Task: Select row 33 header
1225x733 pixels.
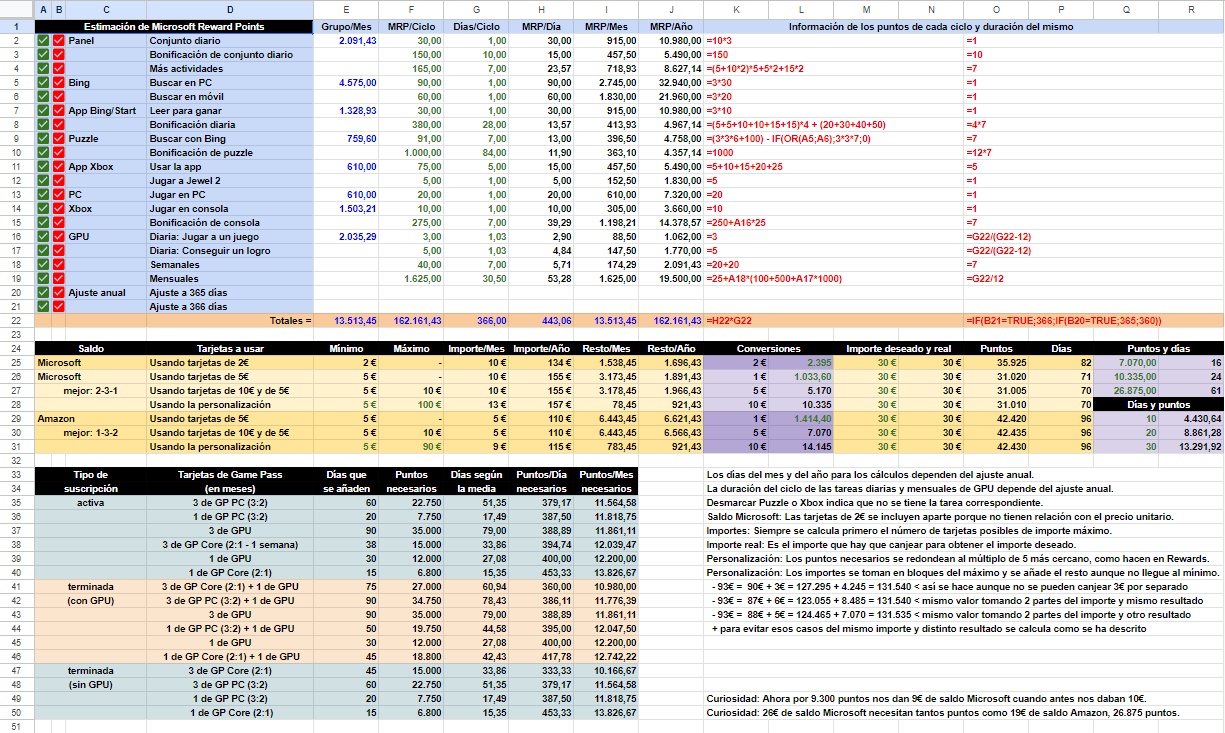Action: [17, 474]
